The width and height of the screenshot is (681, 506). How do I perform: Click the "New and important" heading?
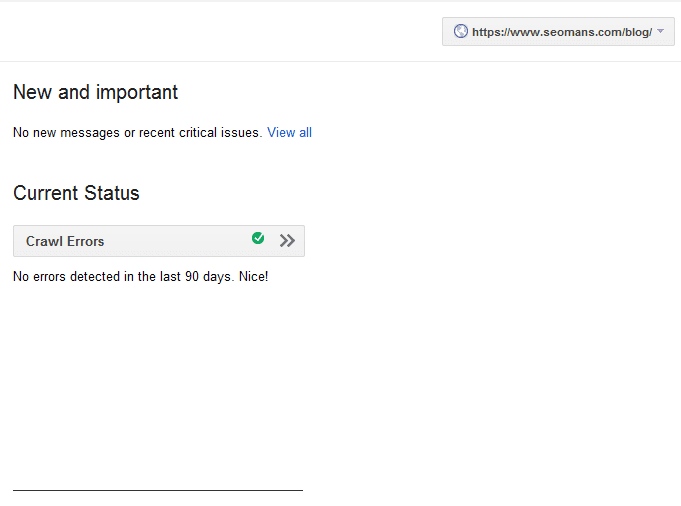tap(95, 92)
